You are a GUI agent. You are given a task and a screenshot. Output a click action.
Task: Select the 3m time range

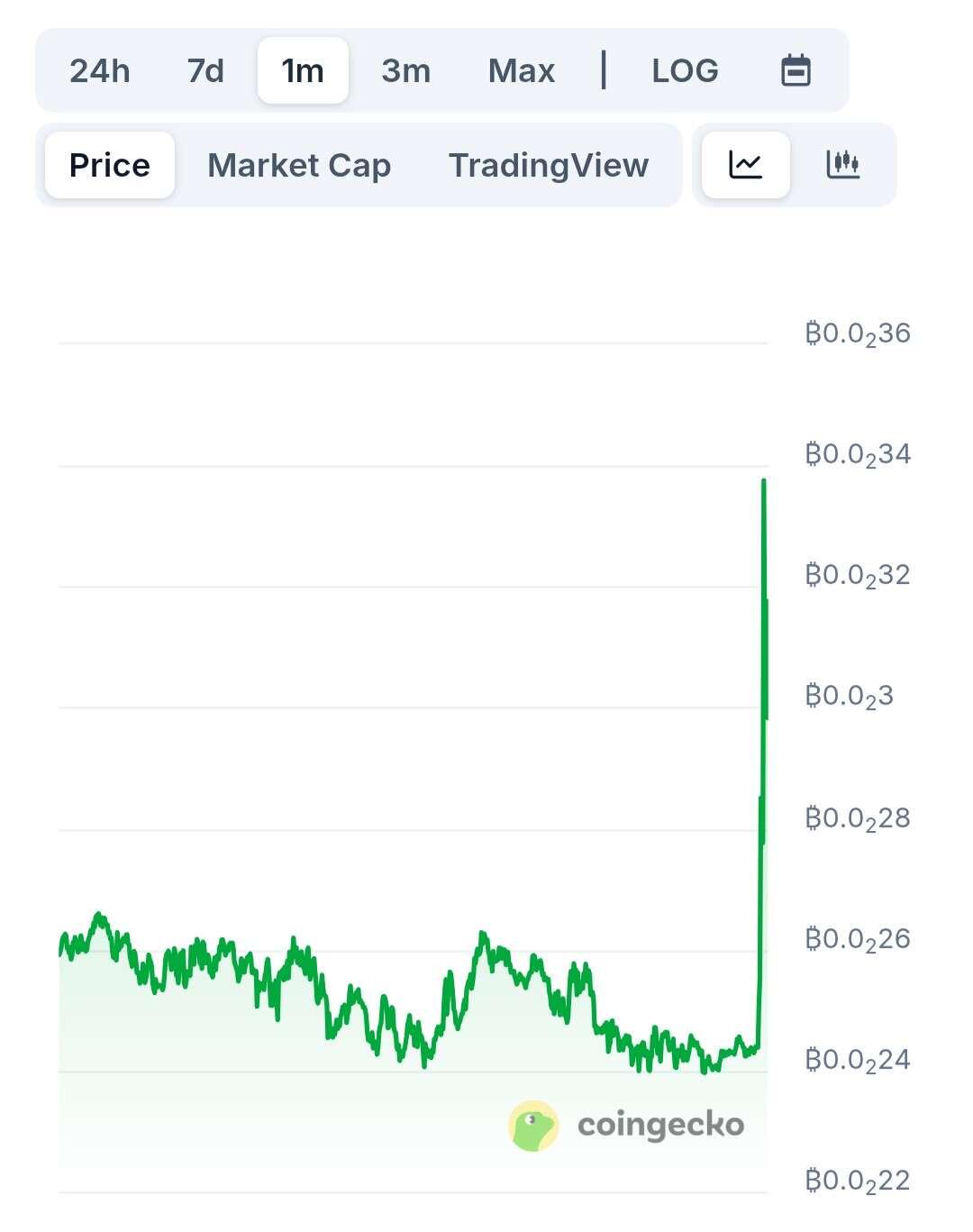405,70
